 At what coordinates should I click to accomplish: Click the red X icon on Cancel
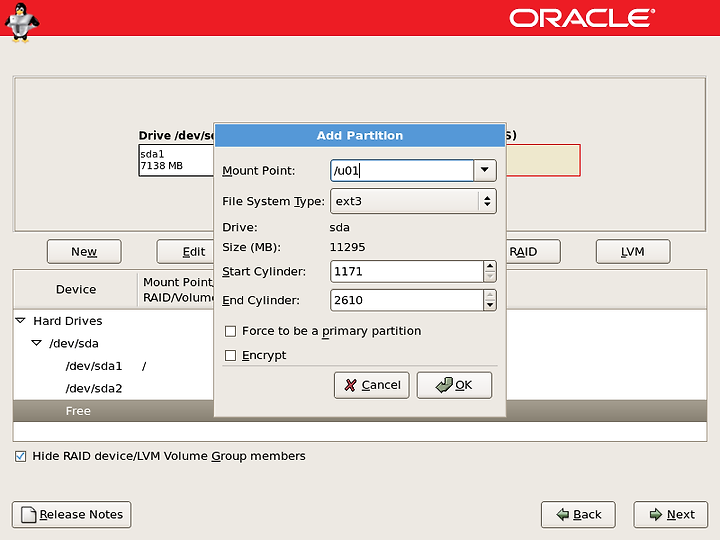(350, 385)
